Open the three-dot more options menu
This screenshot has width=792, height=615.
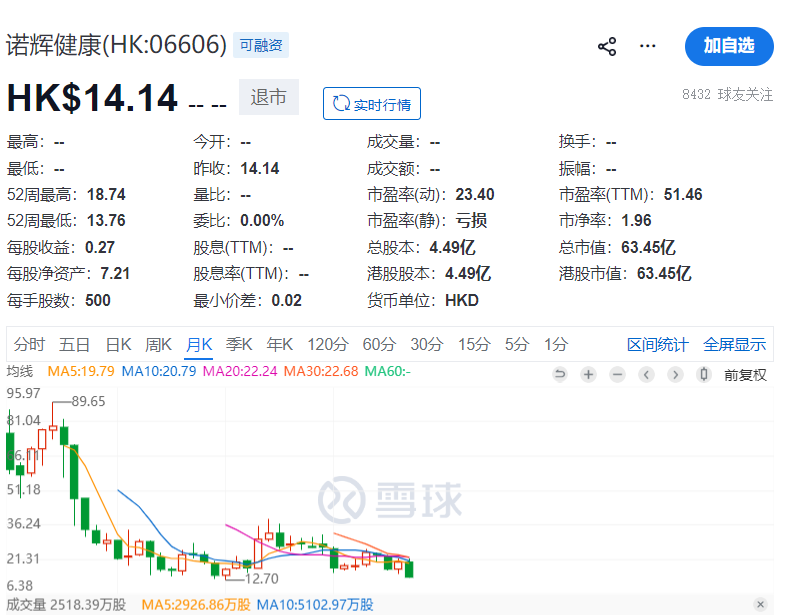(648, 46)
